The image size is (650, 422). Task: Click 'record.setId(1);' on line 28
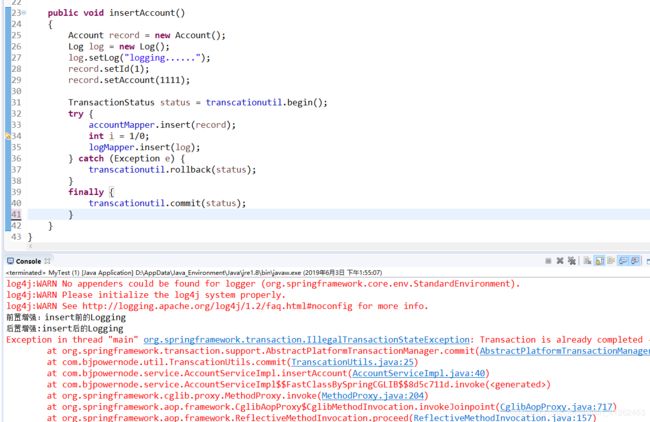[x=109, y=69]
